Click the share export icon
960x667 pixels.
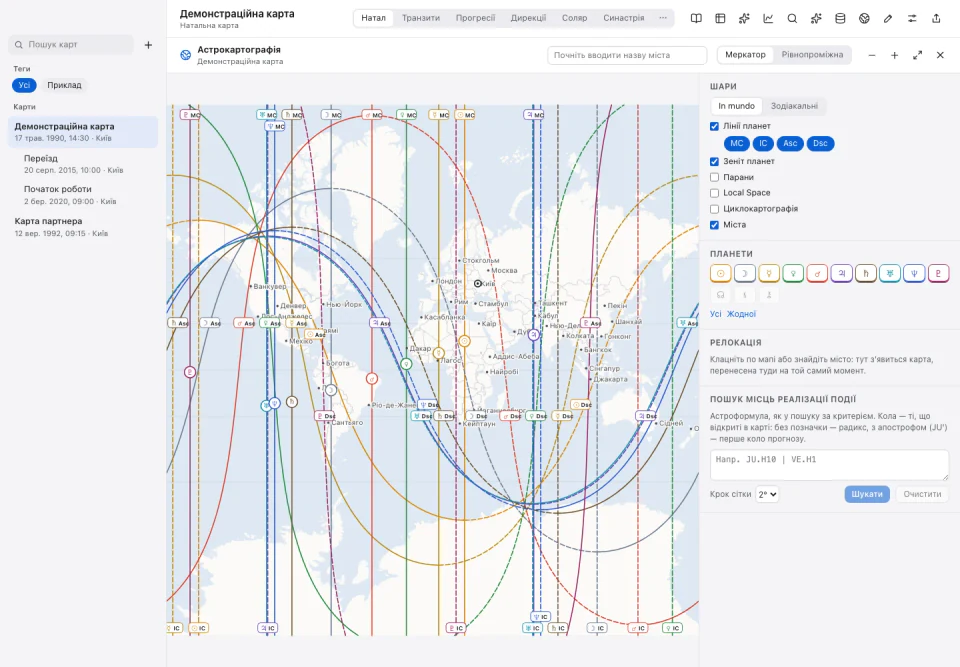(936, 18)
